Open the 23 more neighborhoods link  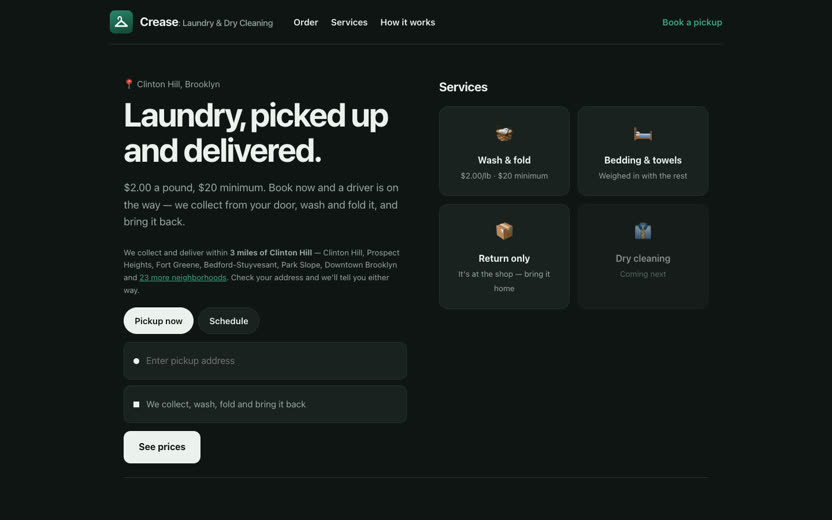(x=183, y=278)
